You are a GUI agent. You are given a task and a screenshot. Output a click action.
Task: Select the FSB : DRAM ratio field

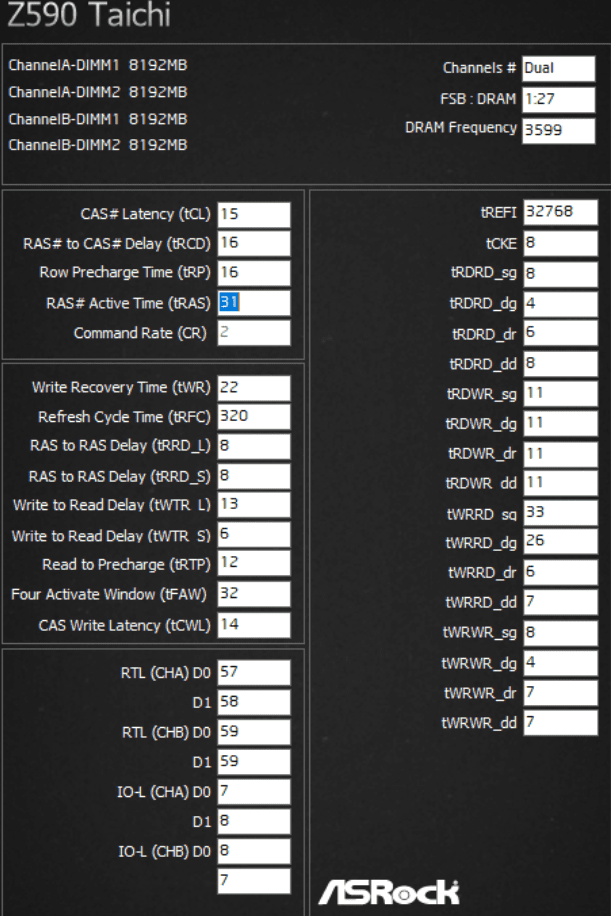click(558, 99)
